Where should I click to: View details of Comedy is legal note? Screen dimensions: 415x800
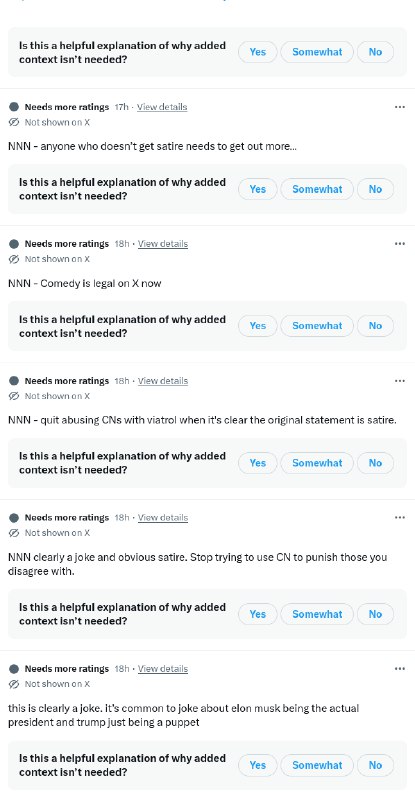pos(163,244)
